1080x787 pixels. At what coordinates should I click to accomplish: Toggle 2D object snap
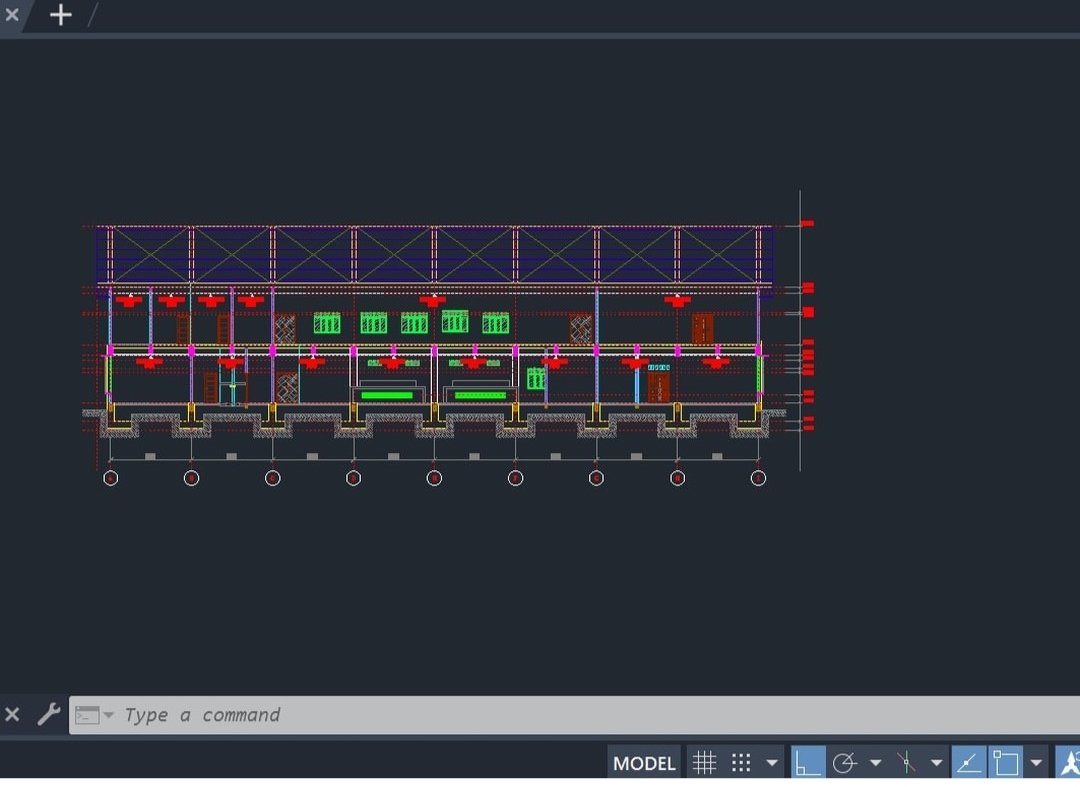click(x=1005, y=762)
